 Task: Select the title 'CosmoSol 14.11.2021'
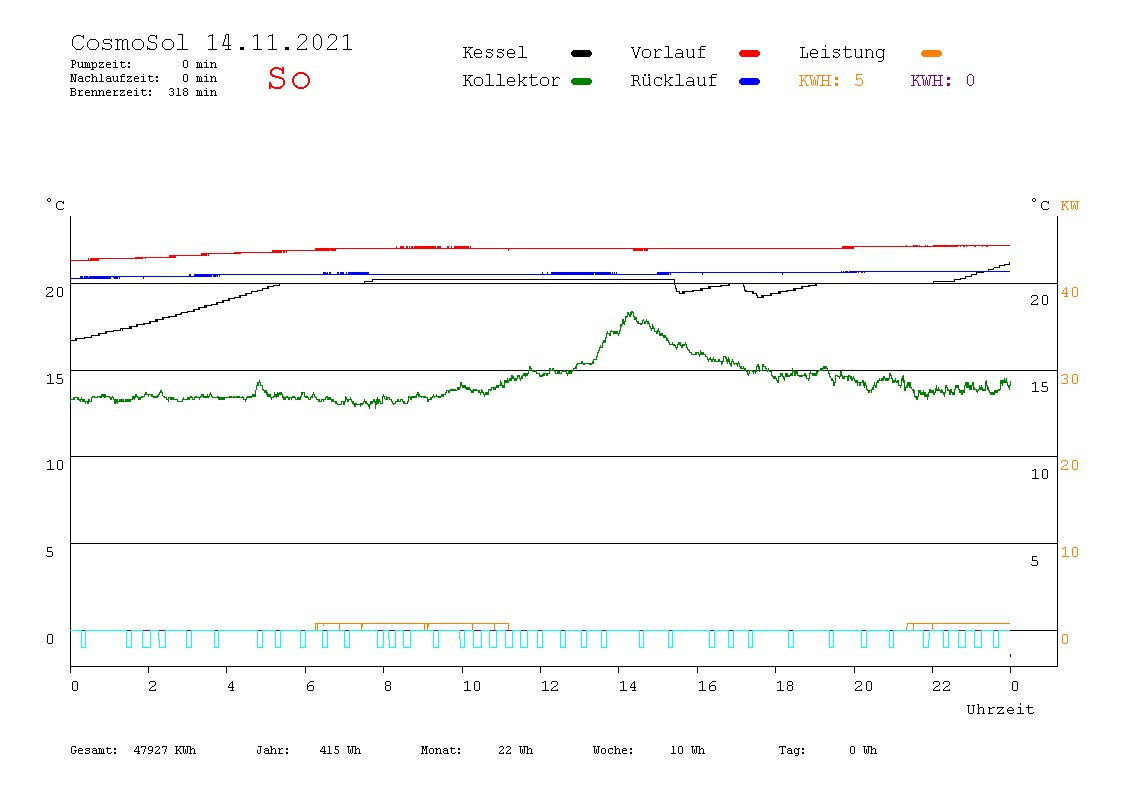[x=212, y=42]
